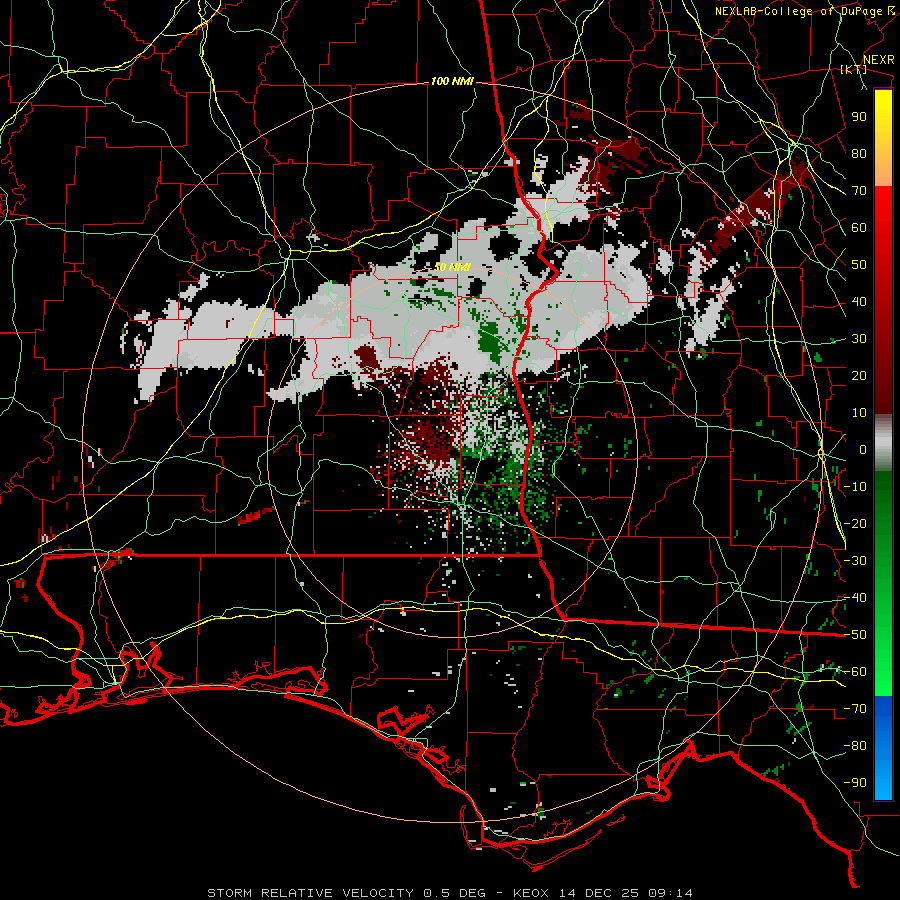The height and width of the screenshot is (900, 900).
Task: Click the 70 value on the velocity scale
Action: [859, 191]
